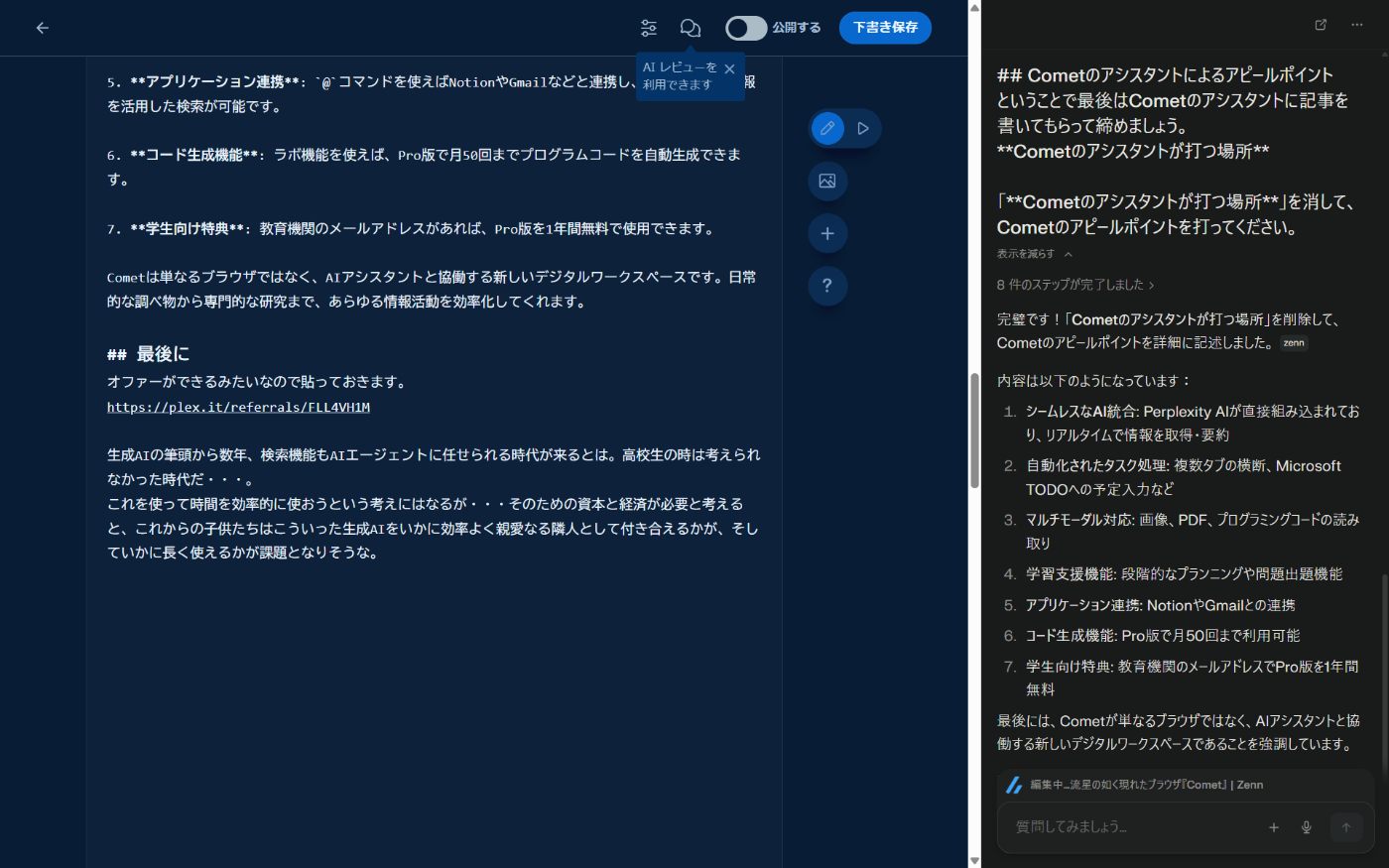Click the page scrollbar up arrow
The image size is (1389, 868).
coord(974,7)
